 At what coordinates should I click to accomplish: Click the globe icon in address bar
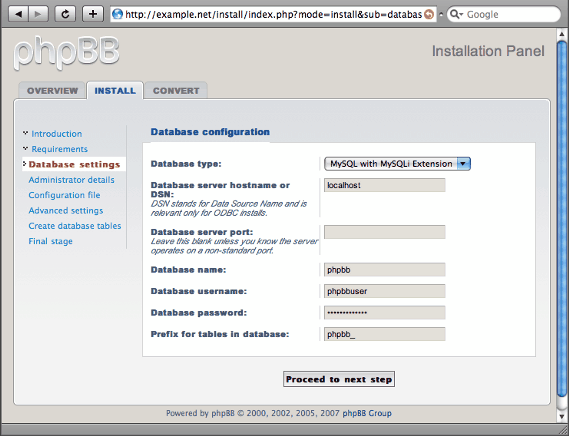tap(117, 14)
